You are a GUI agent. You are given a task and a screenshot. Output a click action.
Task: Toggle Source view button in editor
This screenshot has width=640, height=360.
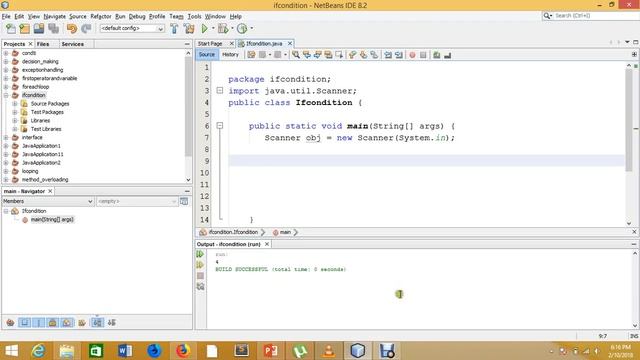point(207,55)
